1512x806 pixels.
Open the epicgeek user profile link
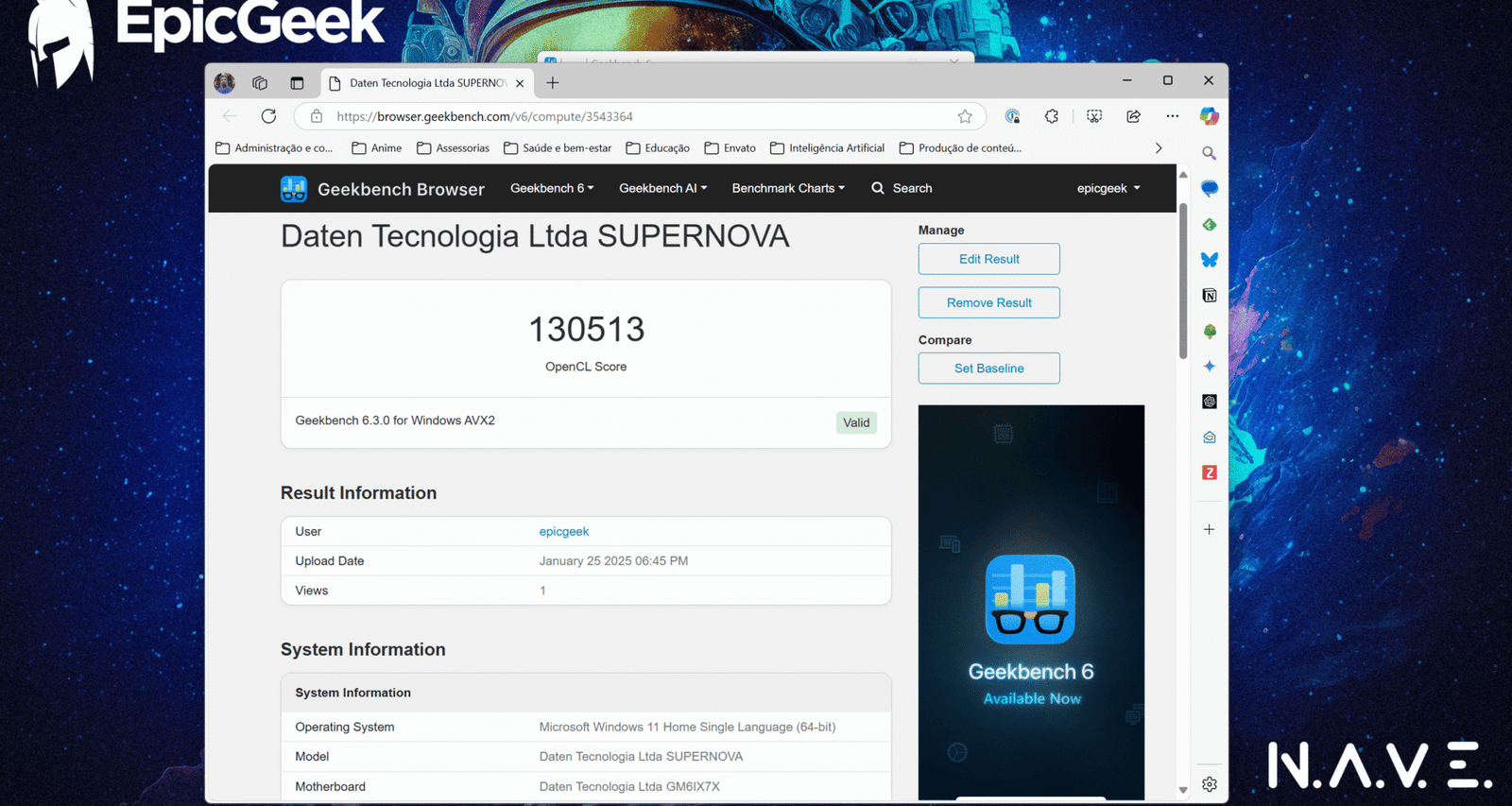tap(564, 531)
